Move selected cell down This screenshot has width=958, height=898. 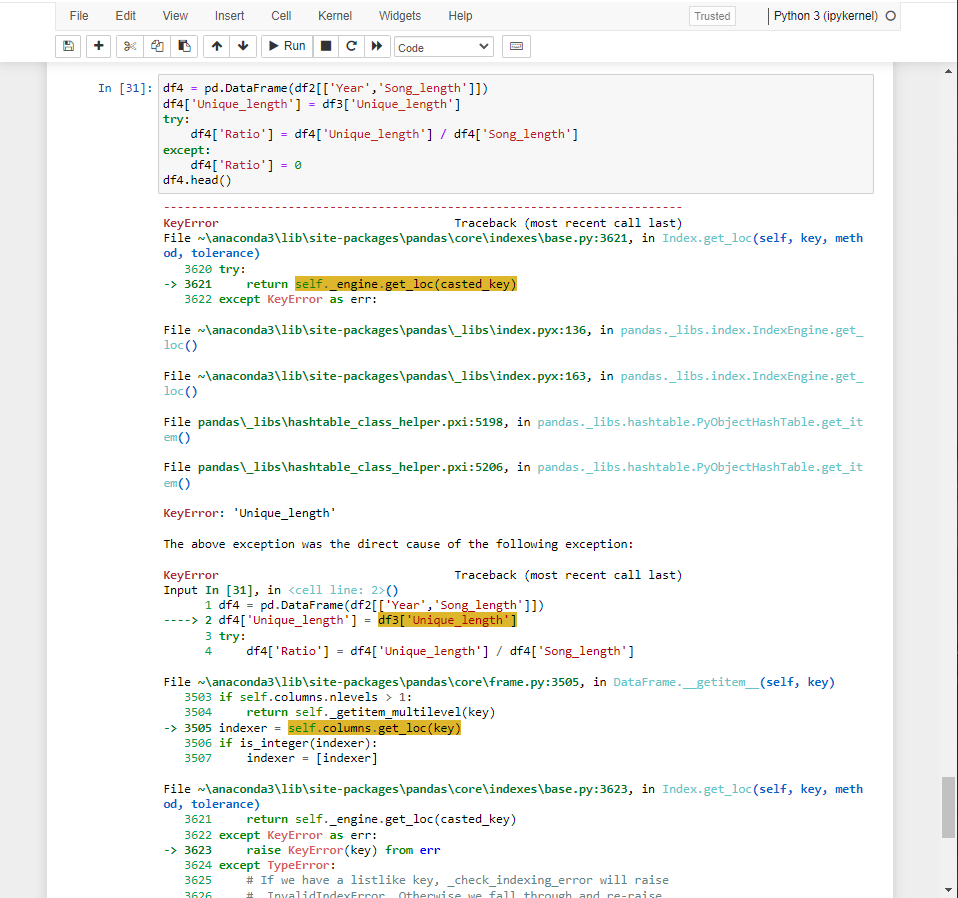pos(243,46)
